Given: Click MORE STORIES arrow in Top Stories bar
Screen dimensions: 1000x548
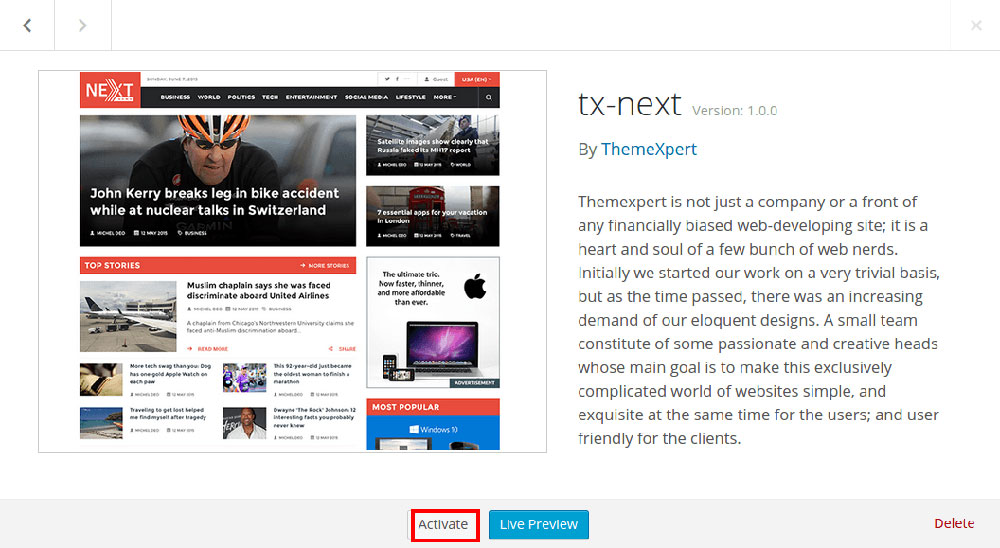Looking at the screenshot, I should pos(302,265).
